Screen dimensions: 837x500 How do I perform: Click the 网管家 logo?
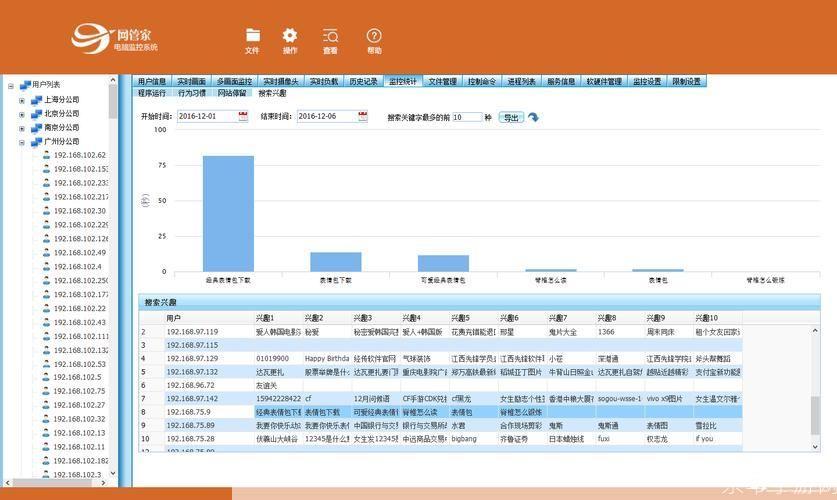coord(114,38)
